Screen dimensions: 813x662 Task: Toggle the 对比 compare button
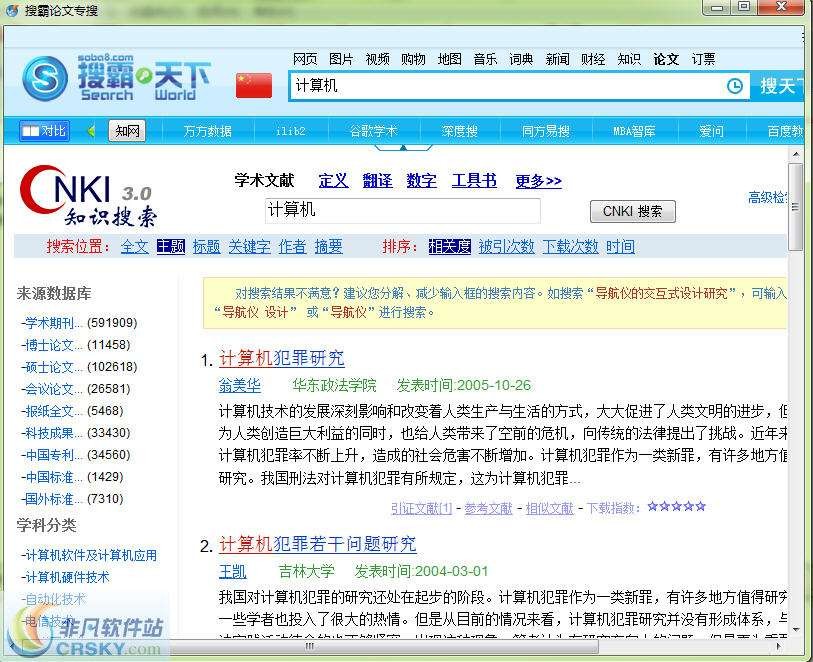(45, 131)
